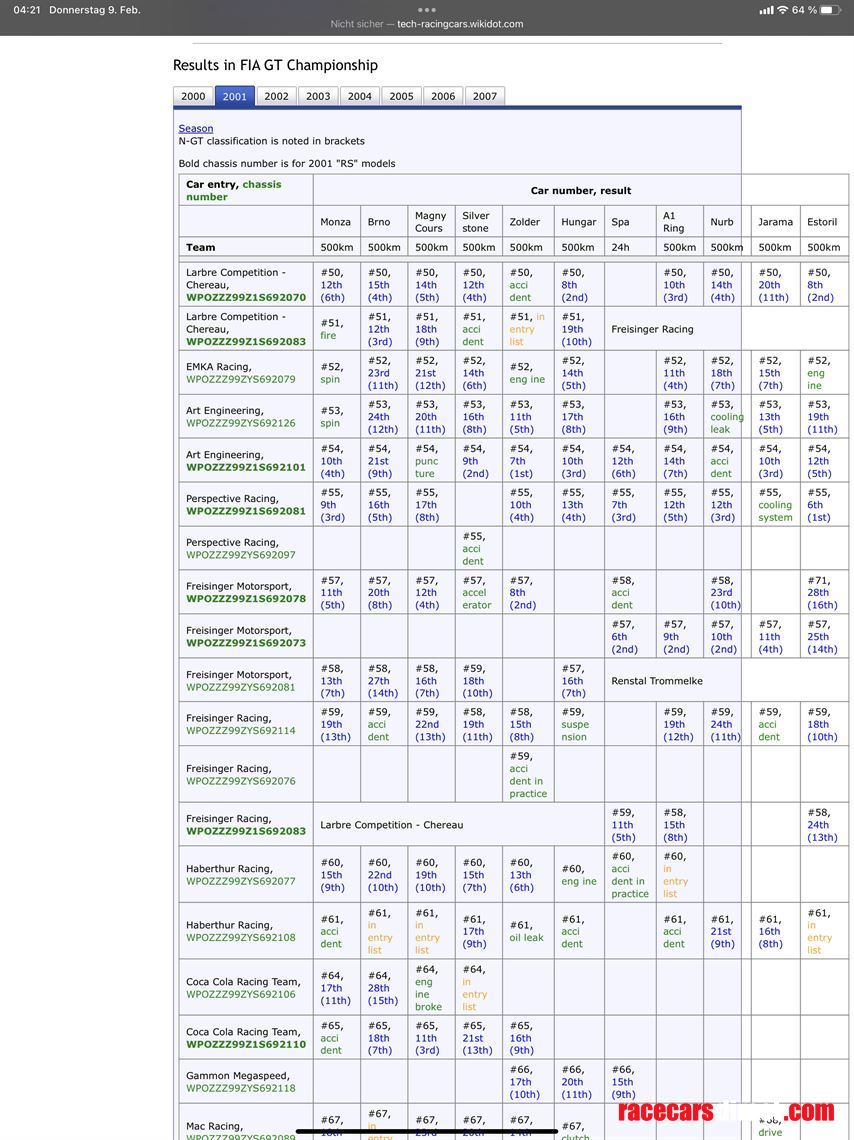This screenshot has height=1140, width=854.
Task: Select the 2007 tab
Action: point(485,97)
